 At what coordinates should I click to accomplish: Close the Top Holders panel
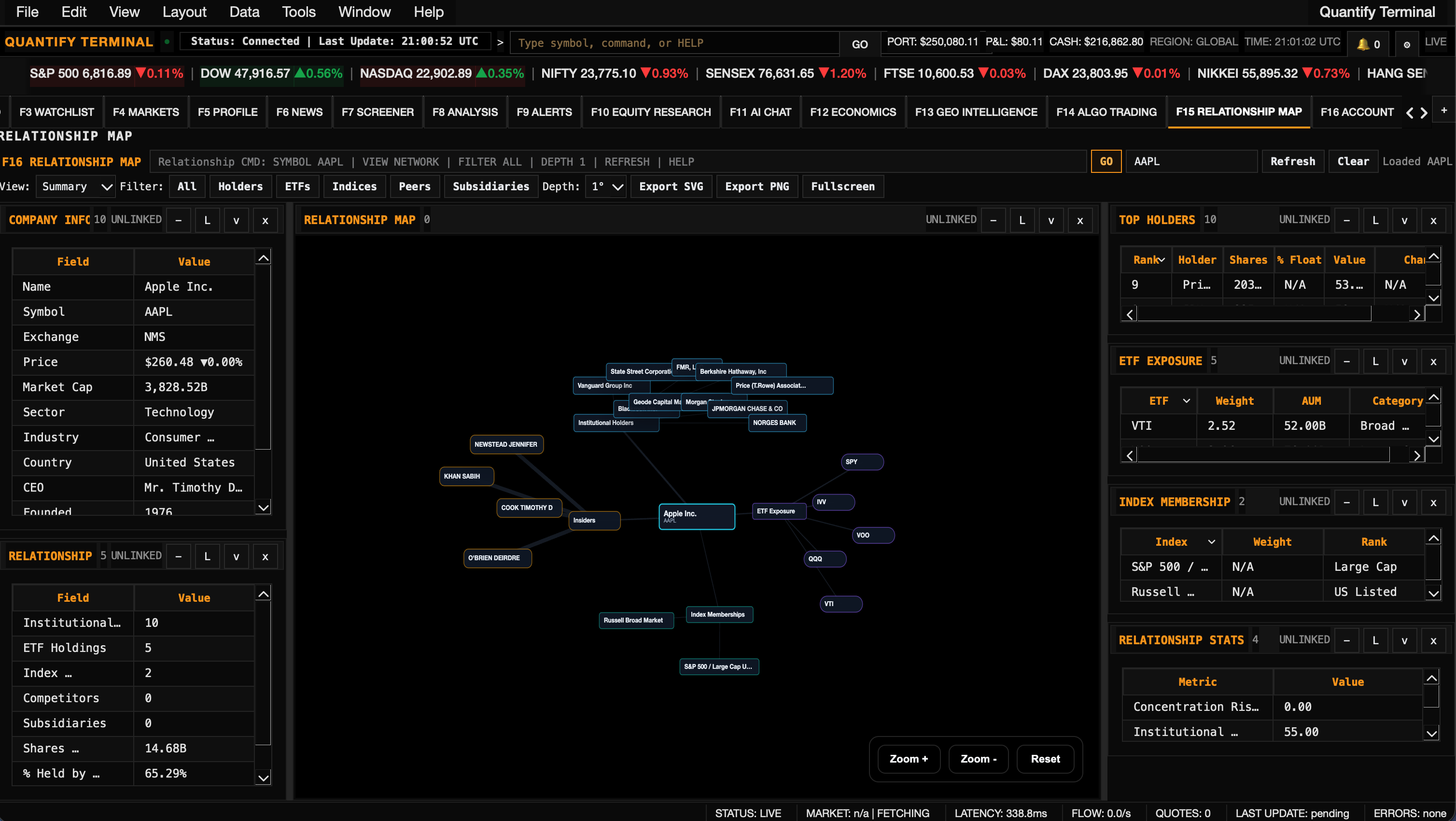coord(1433,221)
